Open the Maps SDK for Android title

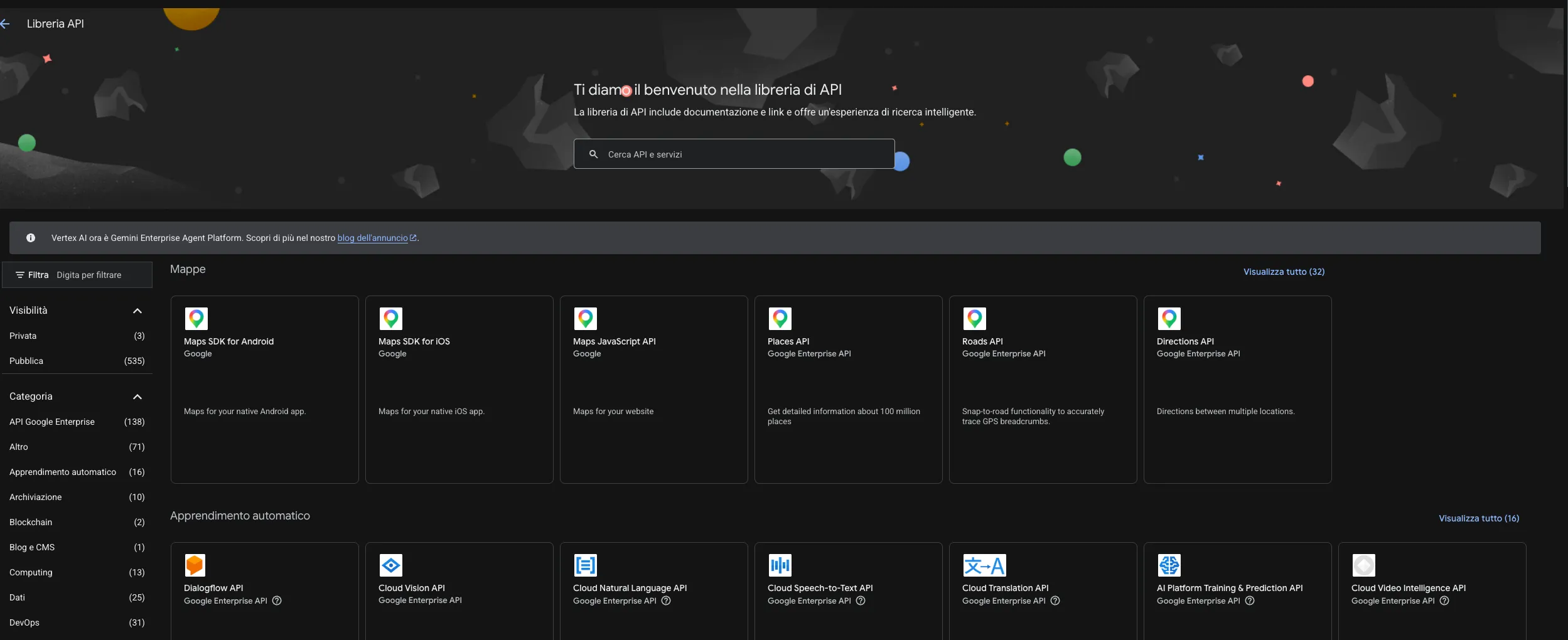(x=228, y=341)
